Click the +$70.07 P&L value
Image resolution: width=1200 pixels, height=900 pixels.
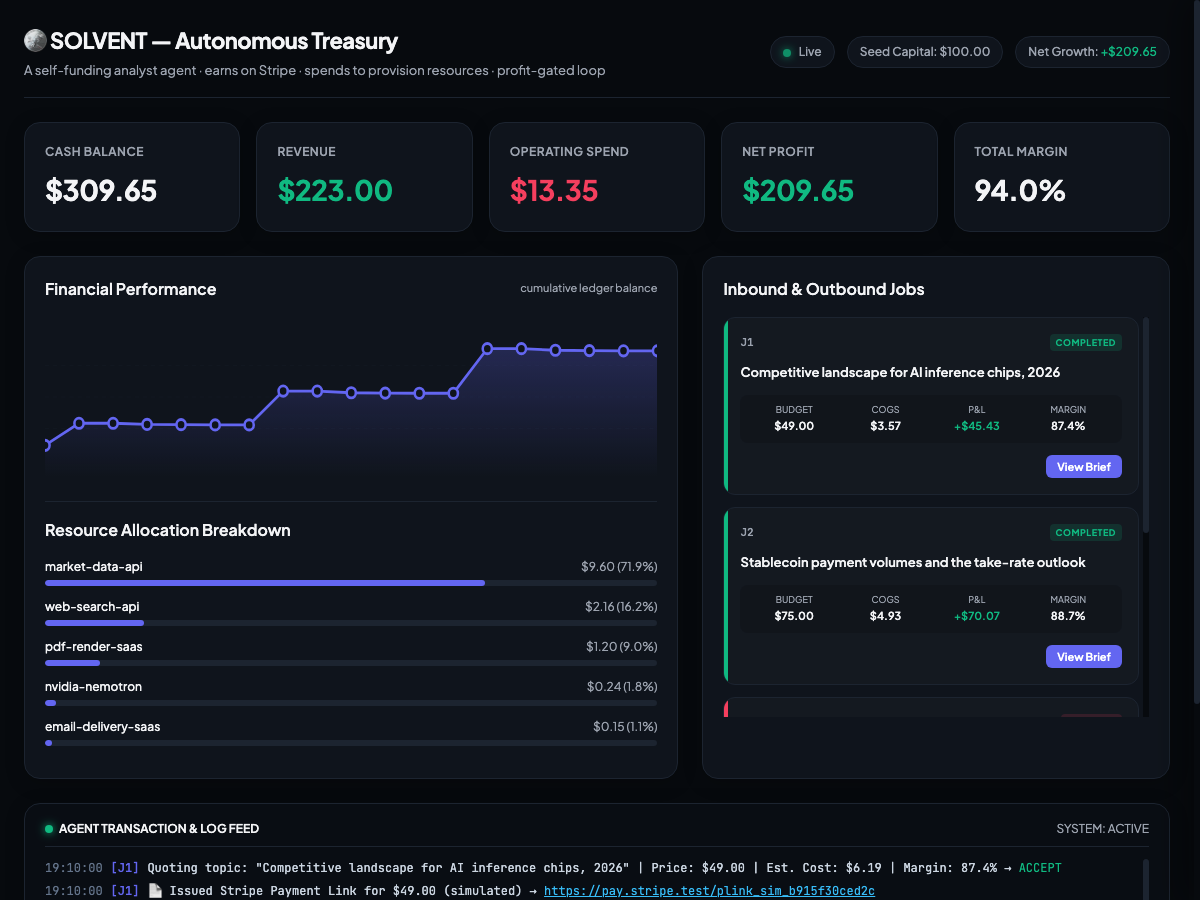tap(977, 616)
